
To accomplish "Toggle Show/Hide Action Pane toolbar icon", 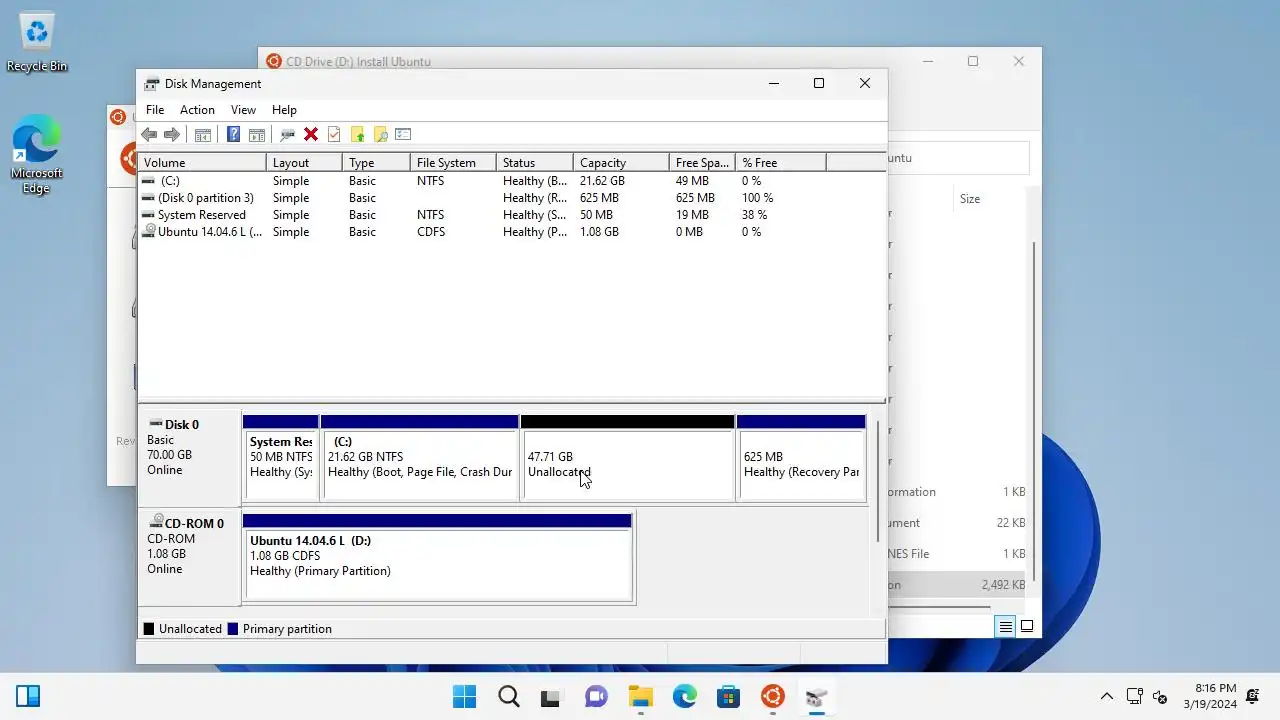I will click(x=257, y=134).
